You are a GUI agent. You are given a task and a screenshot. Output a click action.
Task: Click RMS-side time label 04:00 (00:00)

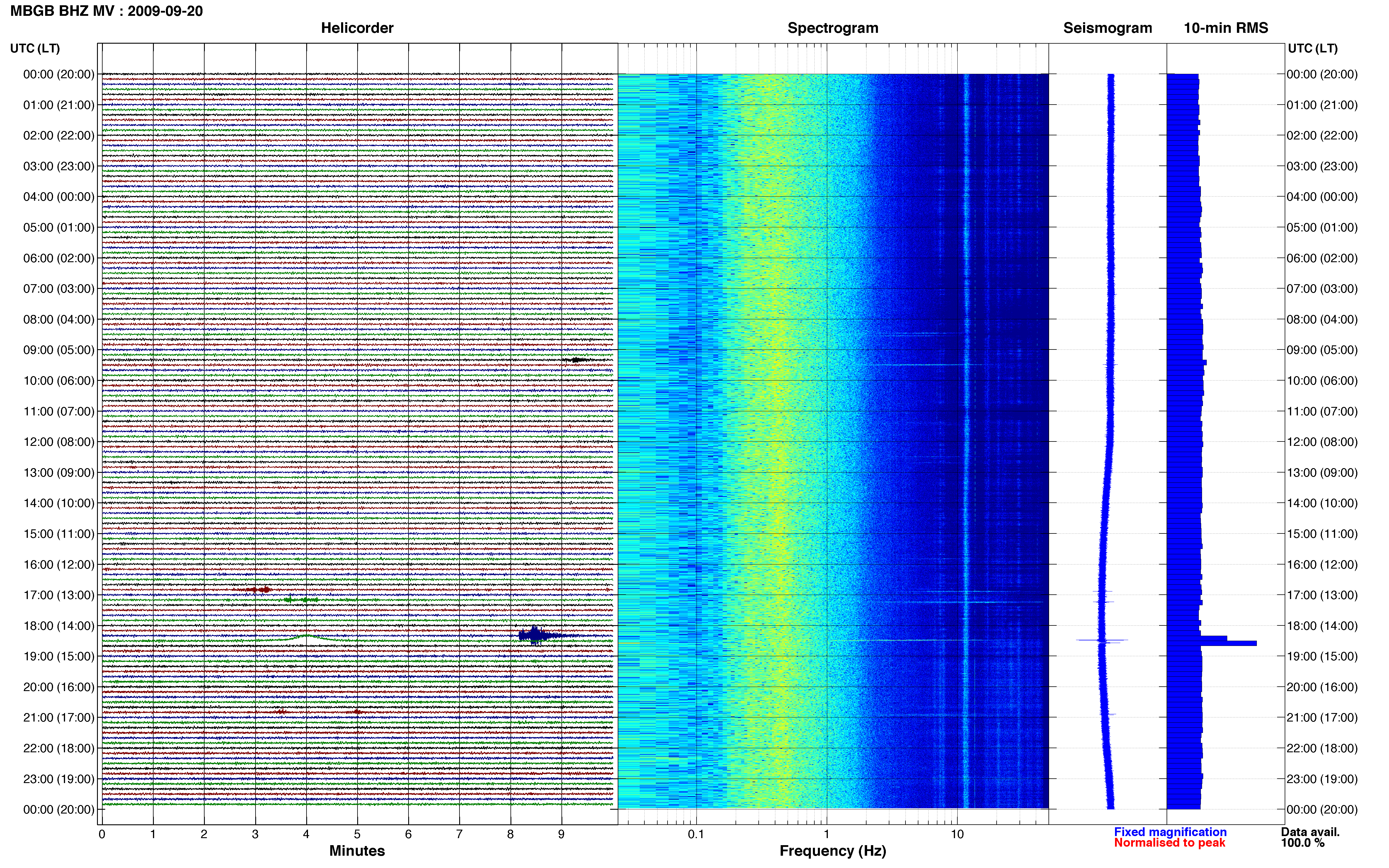tap(1322, 197)
